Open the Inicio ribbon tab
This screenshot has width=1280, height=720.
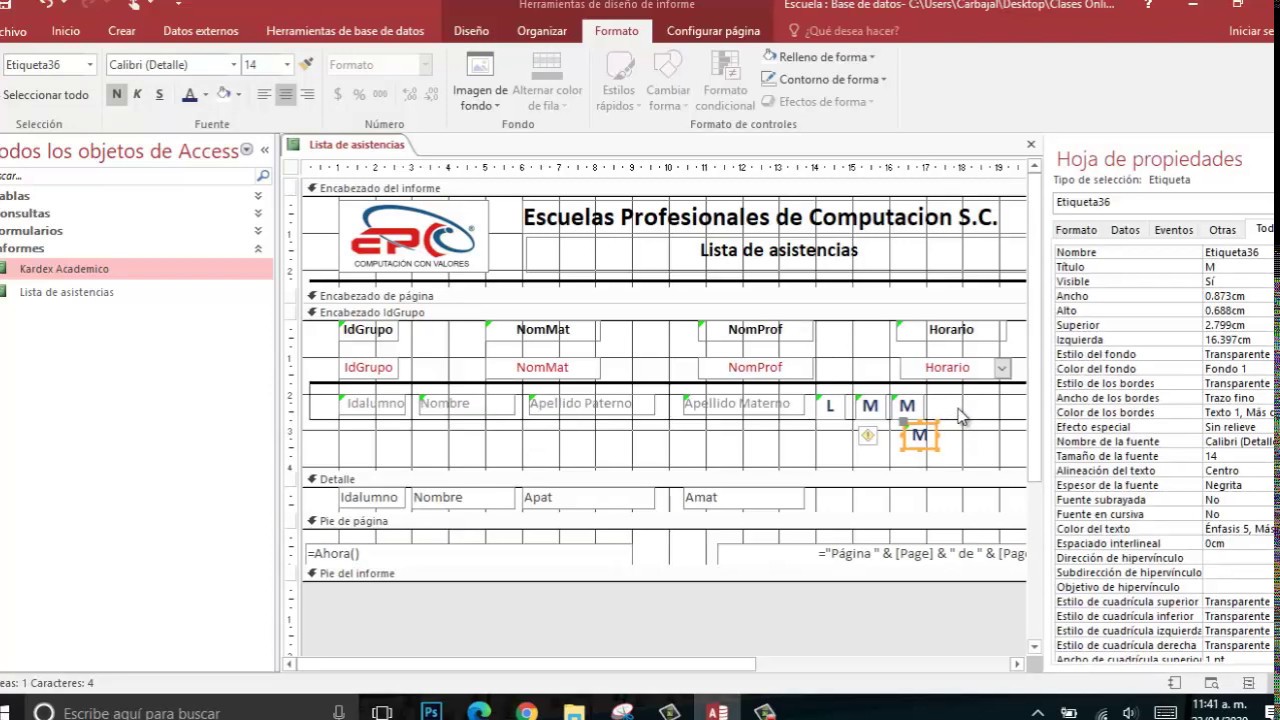(x=66, y=31)
